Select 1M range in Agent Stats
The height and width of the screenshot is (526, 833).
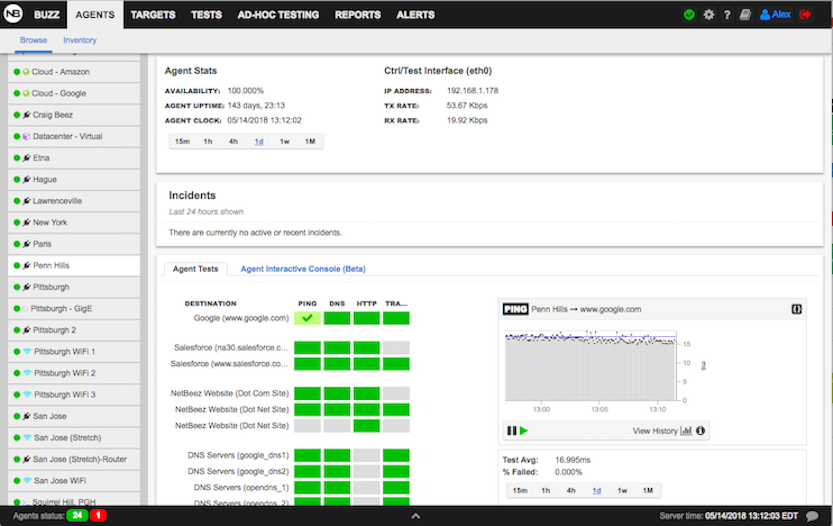click(310, 141)
